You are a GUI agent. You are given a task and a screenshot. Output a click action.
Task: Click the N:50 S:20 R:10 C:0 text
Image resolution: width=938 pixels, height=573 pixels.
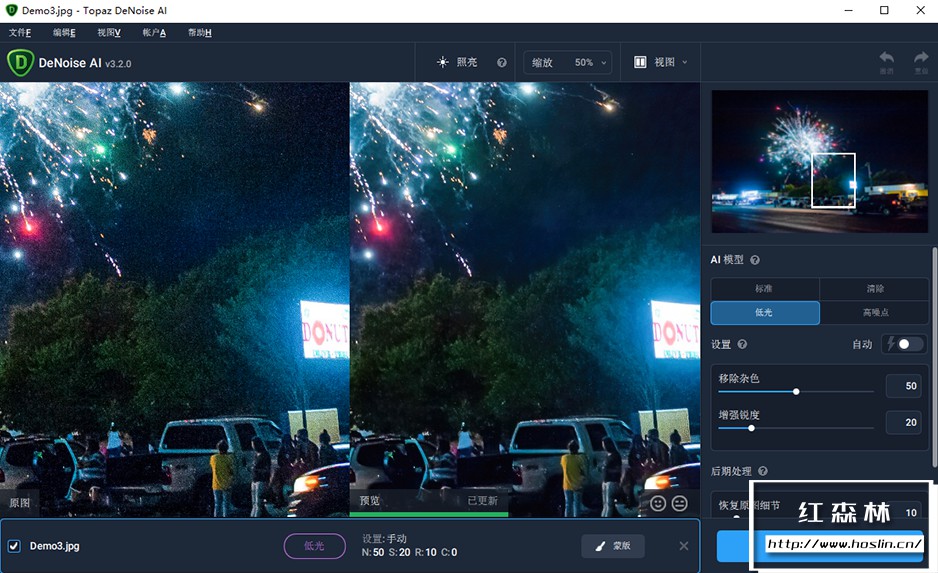409,553
